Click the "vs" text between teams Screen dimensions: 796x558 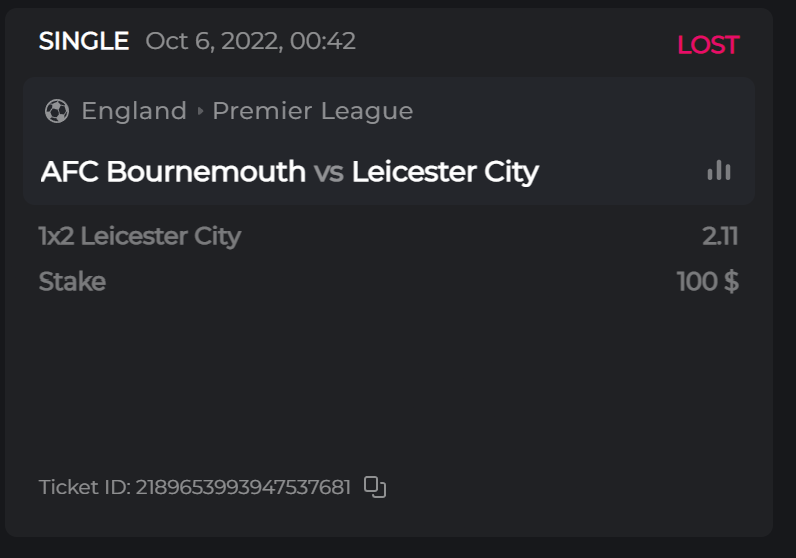click(x=328, y=172)
